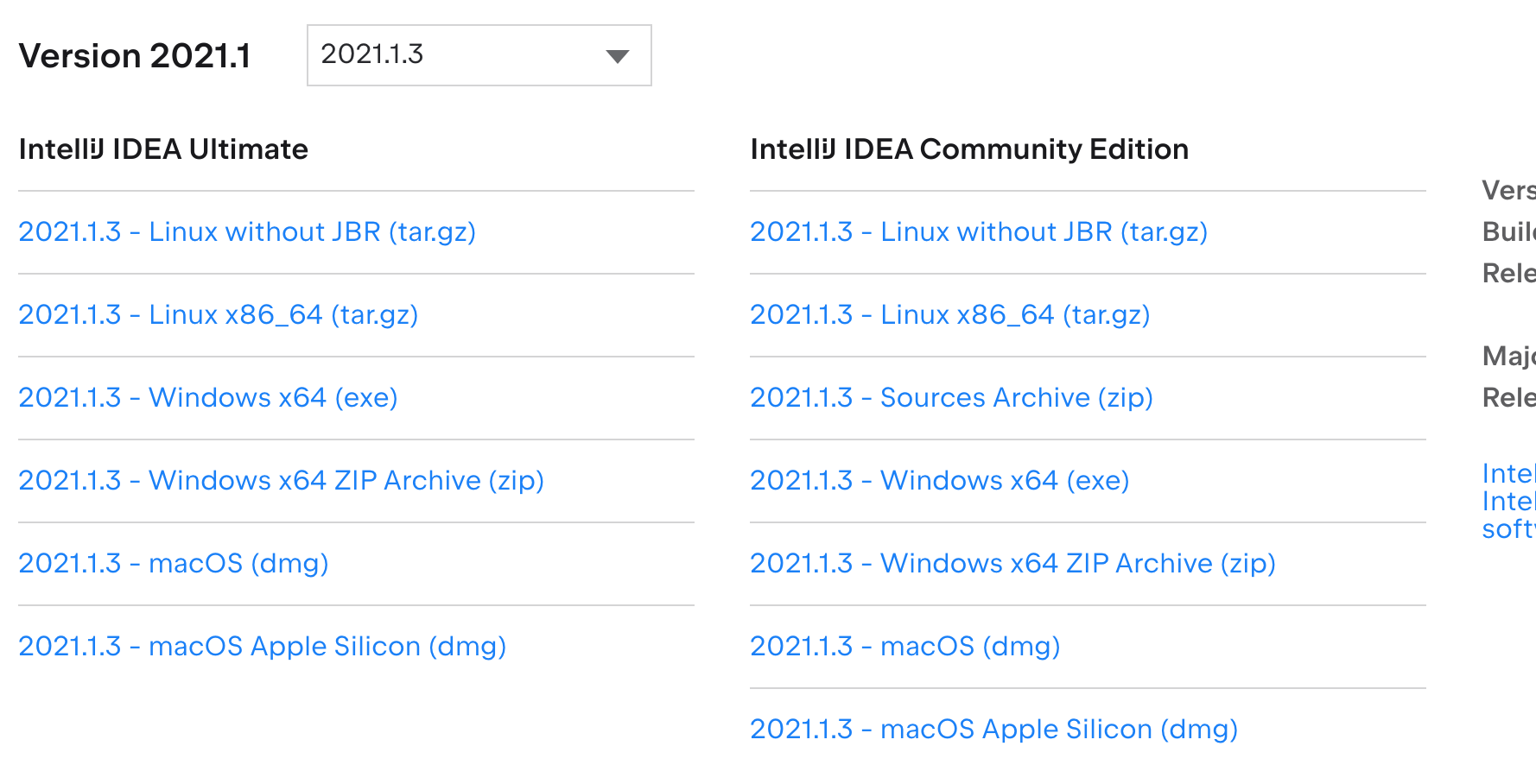Click the Version 2021.1 heading
The height and width of the screenshot is (784, 1536).
pyautogui.click(x=135, y=56)
